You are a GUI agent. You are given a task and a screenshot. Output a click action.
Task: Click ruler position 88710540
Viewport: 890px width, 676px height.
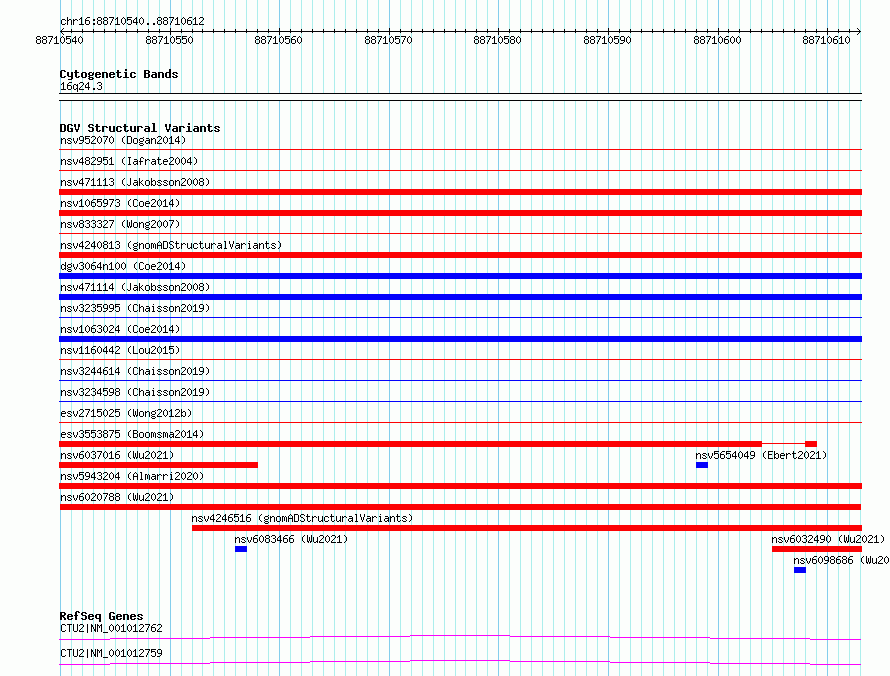coord(59,40)
